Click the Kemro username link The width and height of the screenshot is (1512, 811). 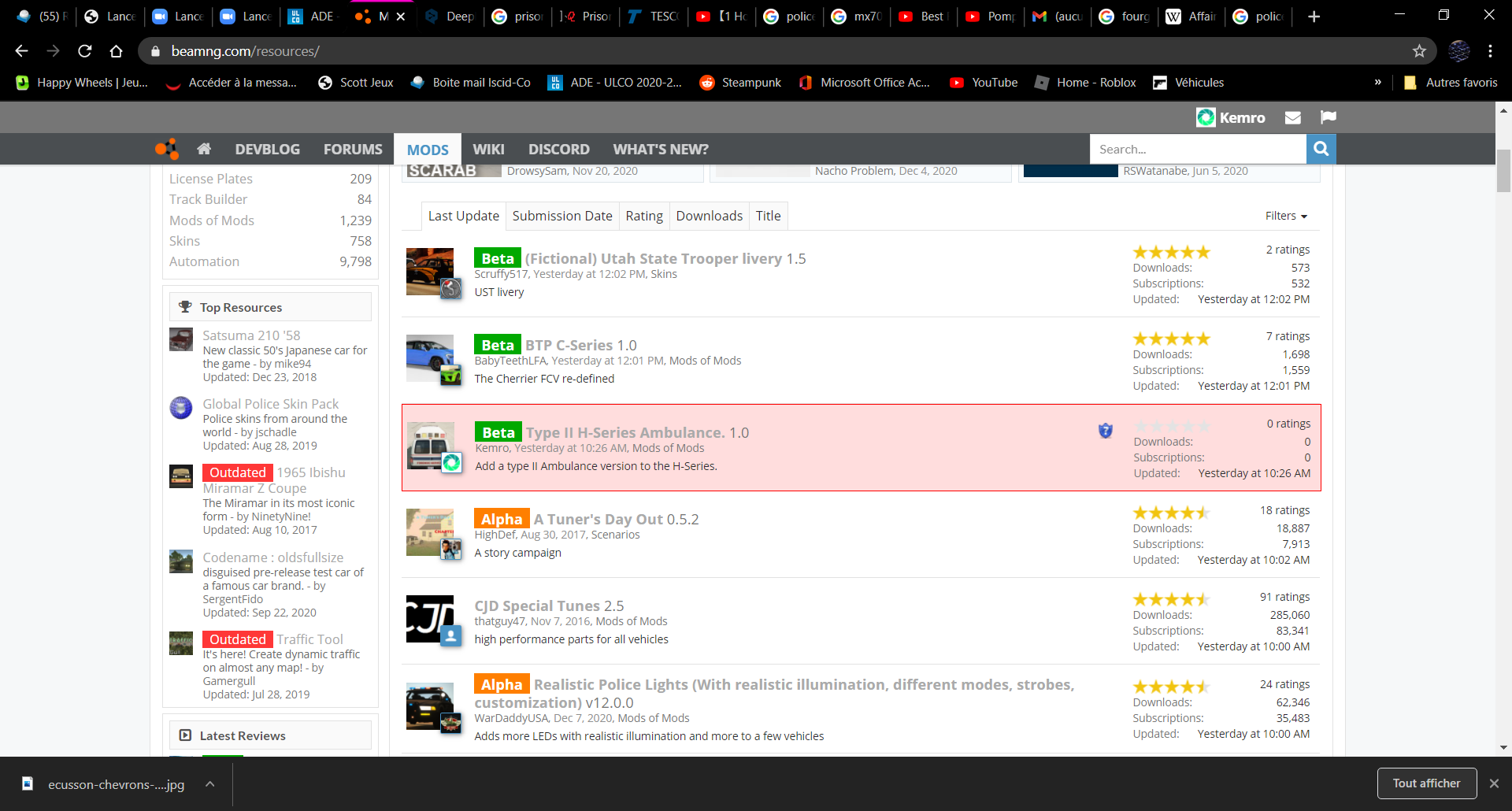point(1243,117)
